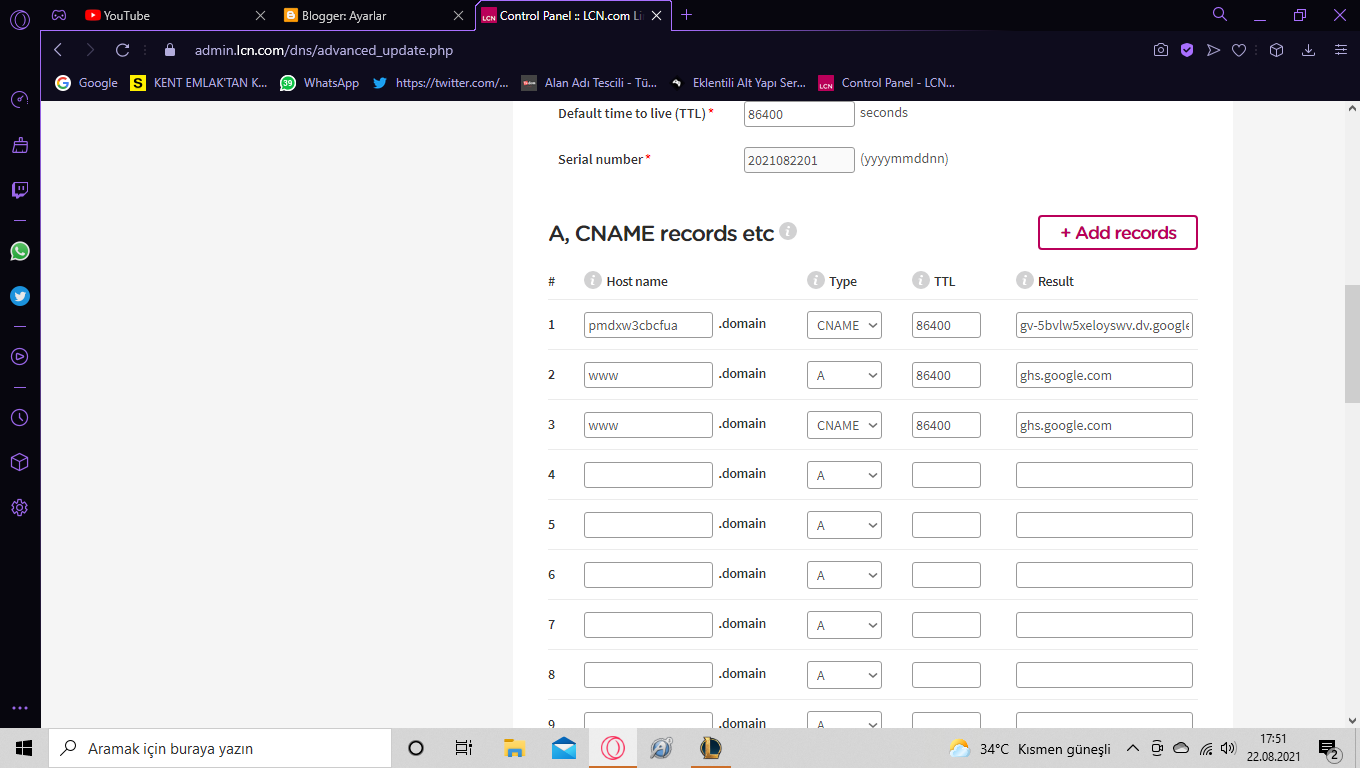Open Alan Adı Tescili bookmark

tap(589, 83)
